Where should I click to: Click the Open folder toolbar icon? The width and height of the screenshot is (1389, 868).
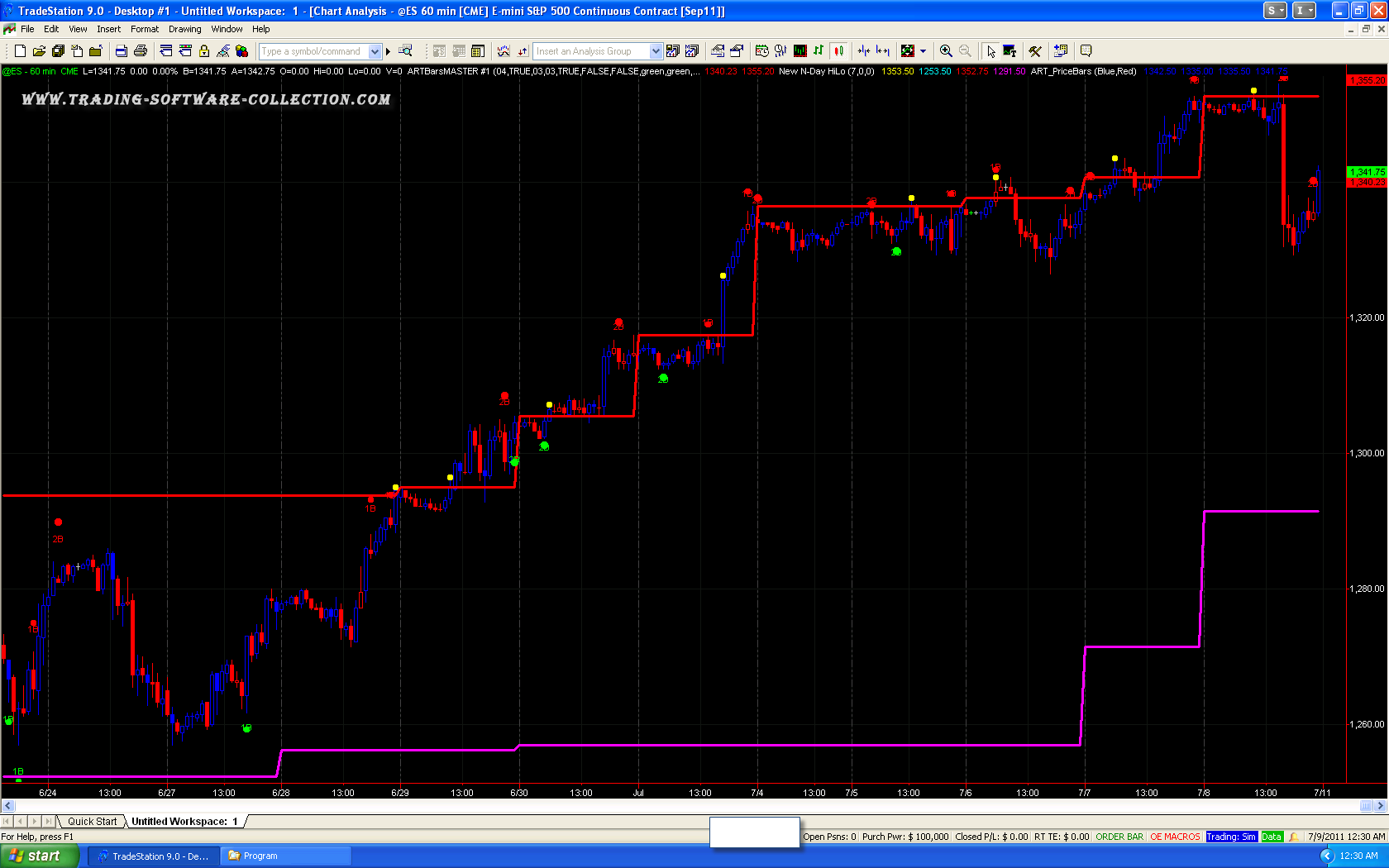pos(39,51)
